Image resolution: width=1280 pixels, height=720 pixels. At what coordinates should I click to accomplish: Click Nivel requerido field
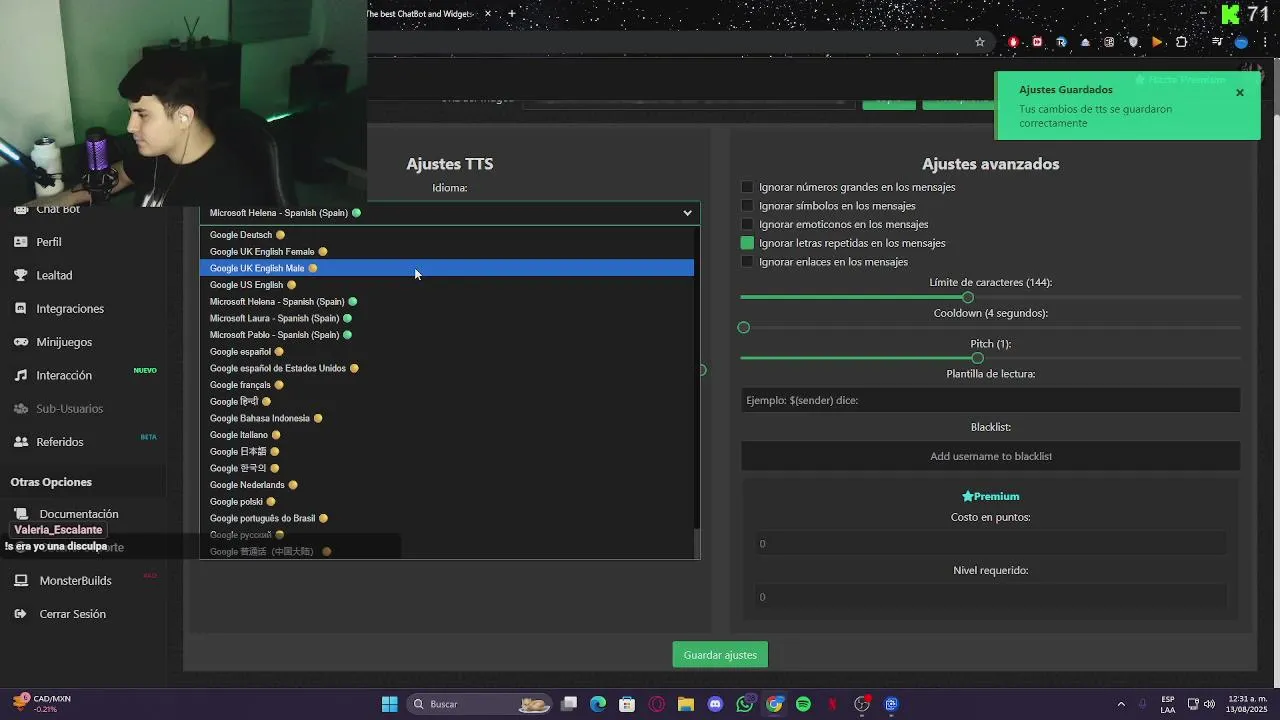(990, 597)
